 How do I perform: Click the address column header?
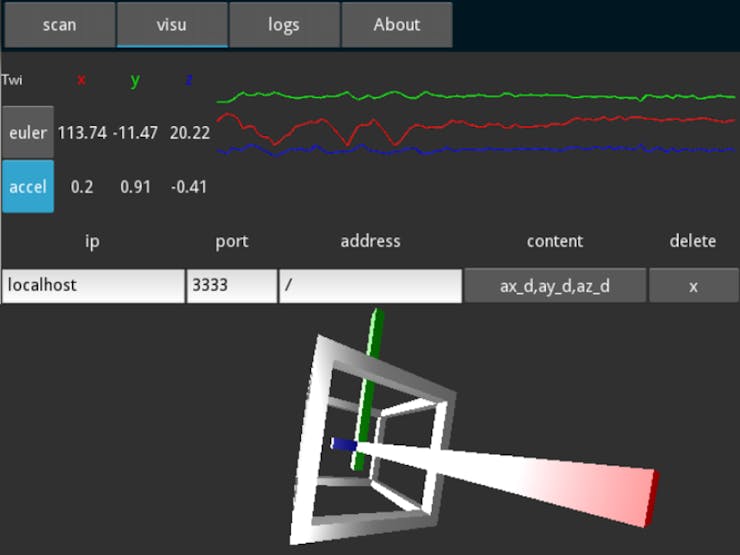coord(370,241)
